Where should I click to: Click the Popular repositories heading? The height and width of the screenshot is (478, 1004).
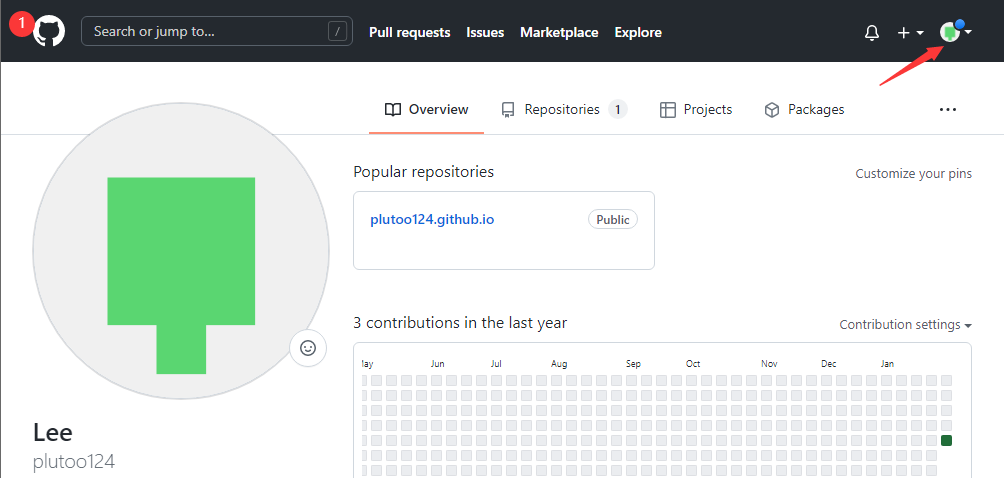(x=424, y=172)
